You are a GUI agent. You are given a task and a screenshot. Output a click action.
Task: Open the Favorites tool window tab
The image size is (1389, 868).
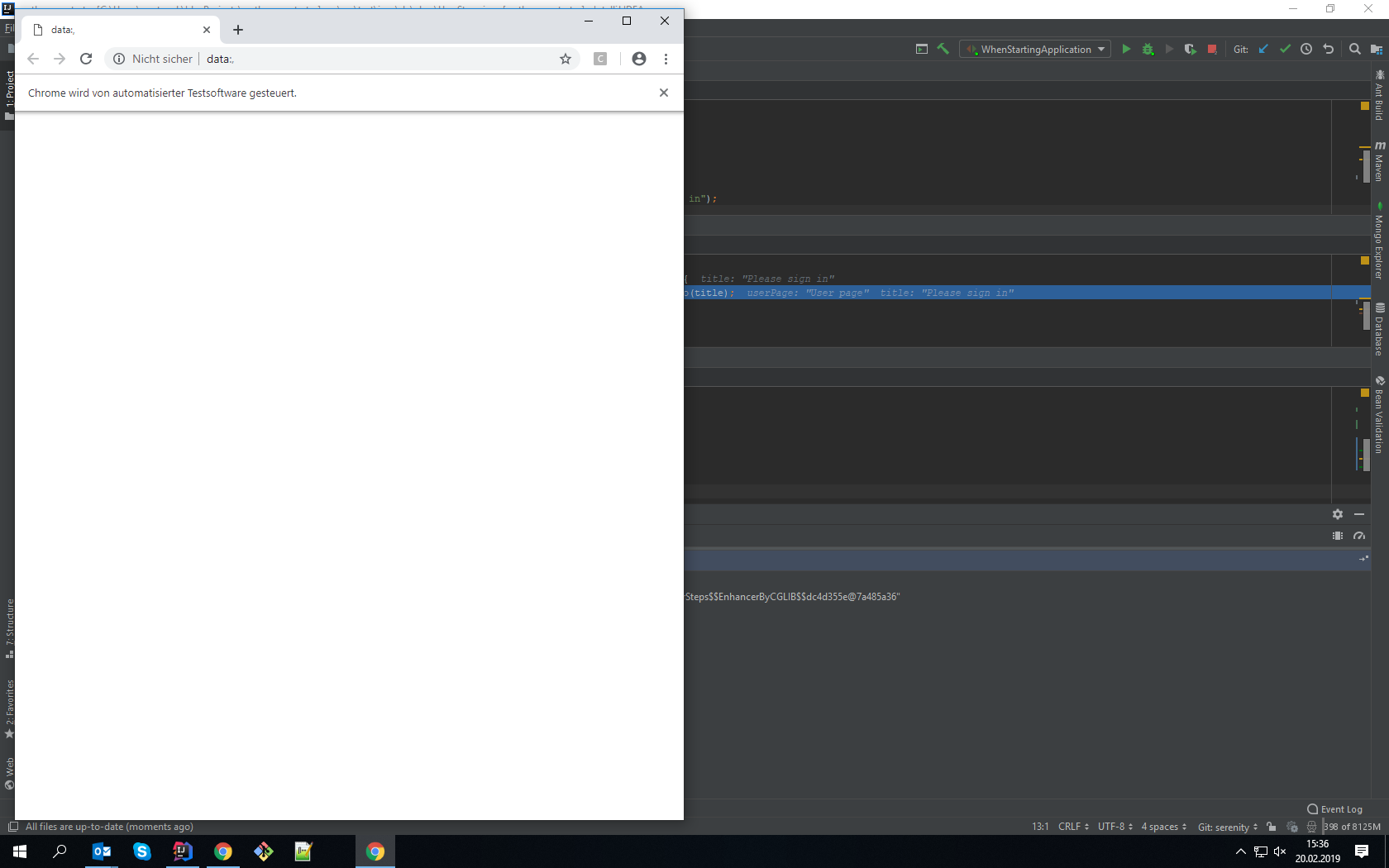(x=9, y=708)
